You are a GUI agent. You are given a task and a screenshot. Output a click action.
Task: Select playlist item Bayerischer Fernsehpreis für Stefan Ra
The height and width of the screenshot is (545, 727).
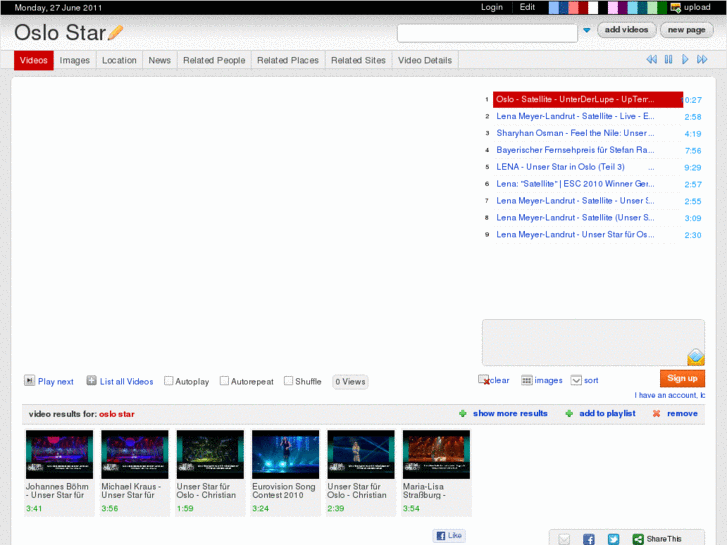click(x=575, y=150)
